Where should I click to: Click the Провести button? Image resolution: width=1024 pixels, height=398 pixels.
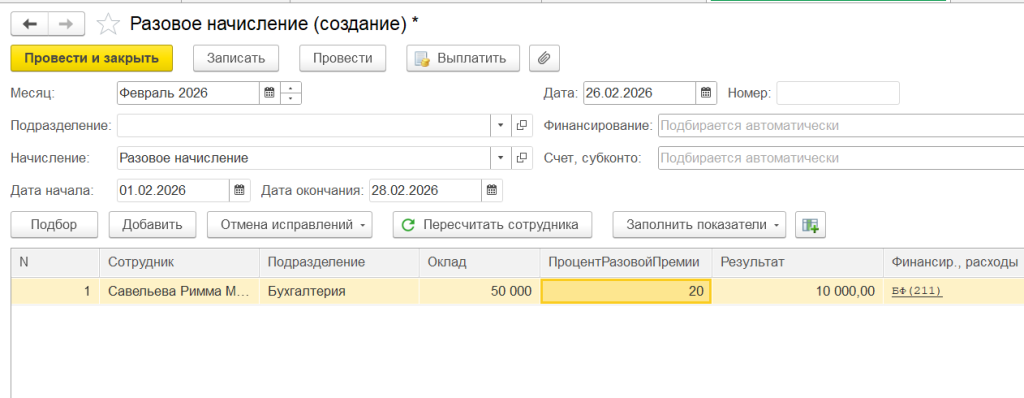(343, 58)
